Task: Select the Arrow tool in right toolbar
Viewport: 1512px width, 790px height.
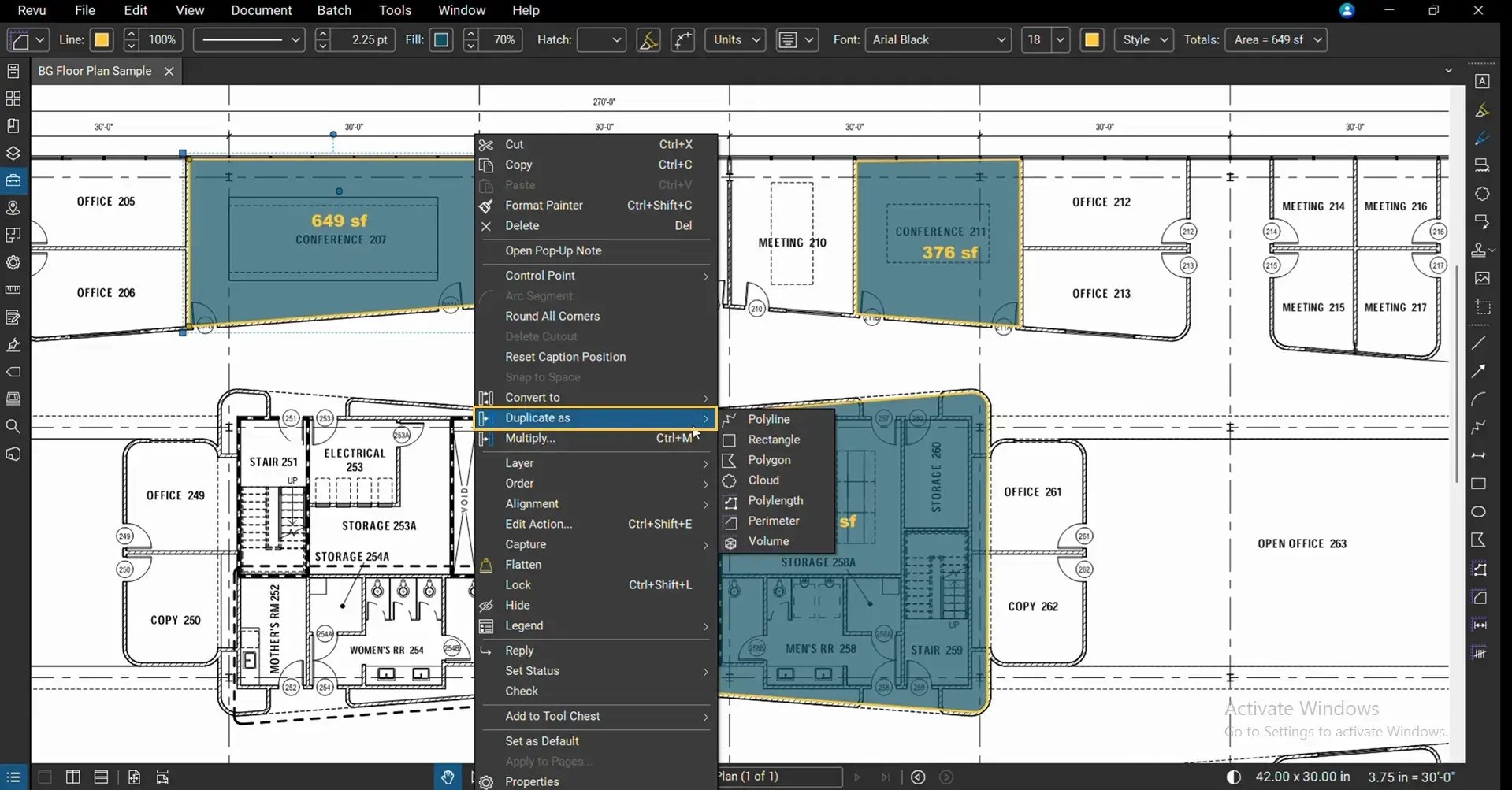Action: pyautogui.click(x=1479, y=371)
